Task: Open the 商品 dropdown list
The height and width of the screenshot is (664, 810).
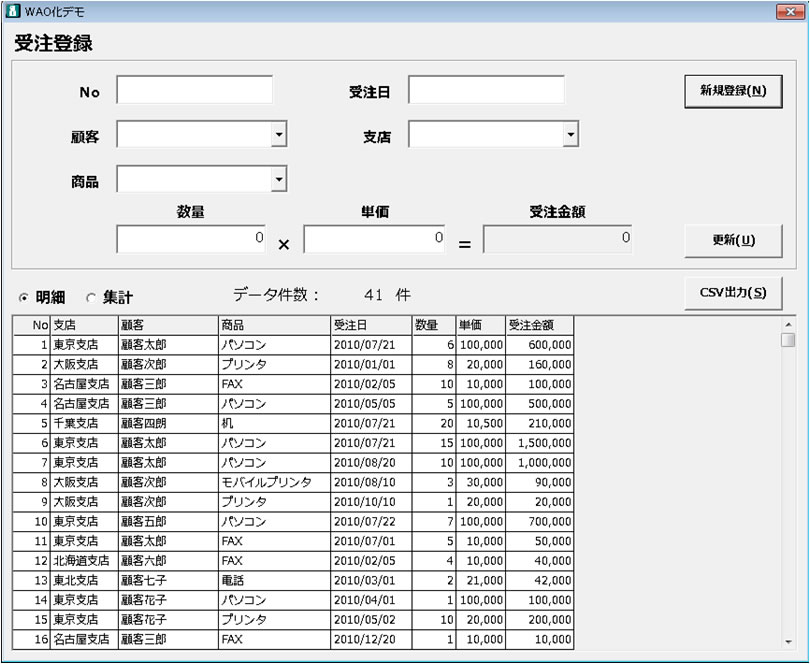Action: tap(278, 180)
